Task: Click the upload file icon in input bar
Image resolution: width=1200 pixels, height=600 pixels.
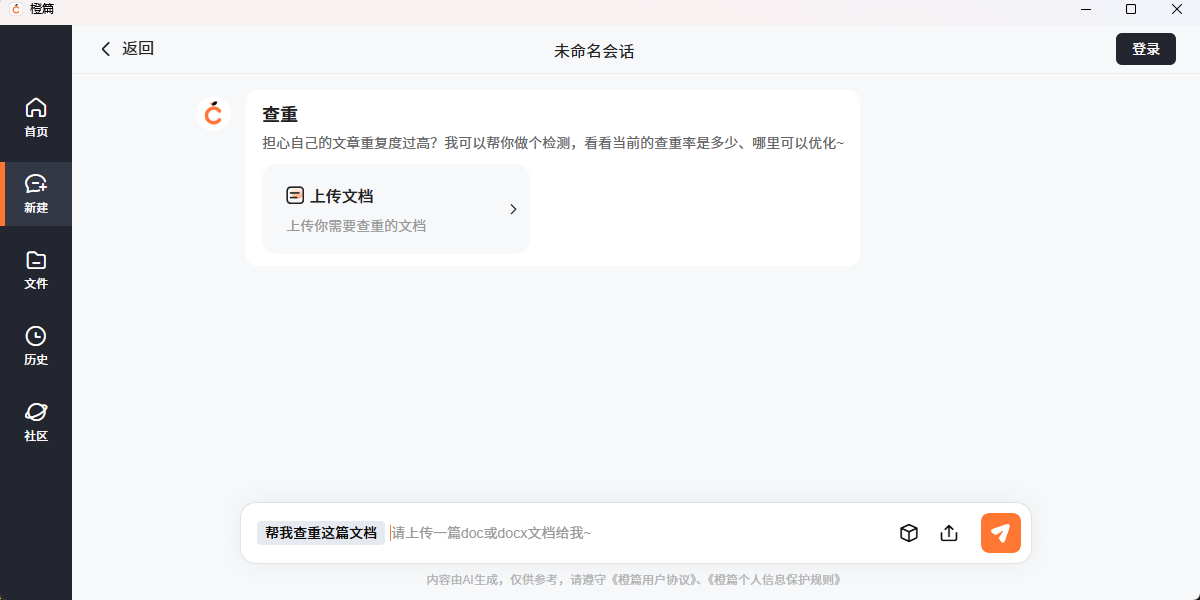Action: pyautogui.click(x=949, y=533)
